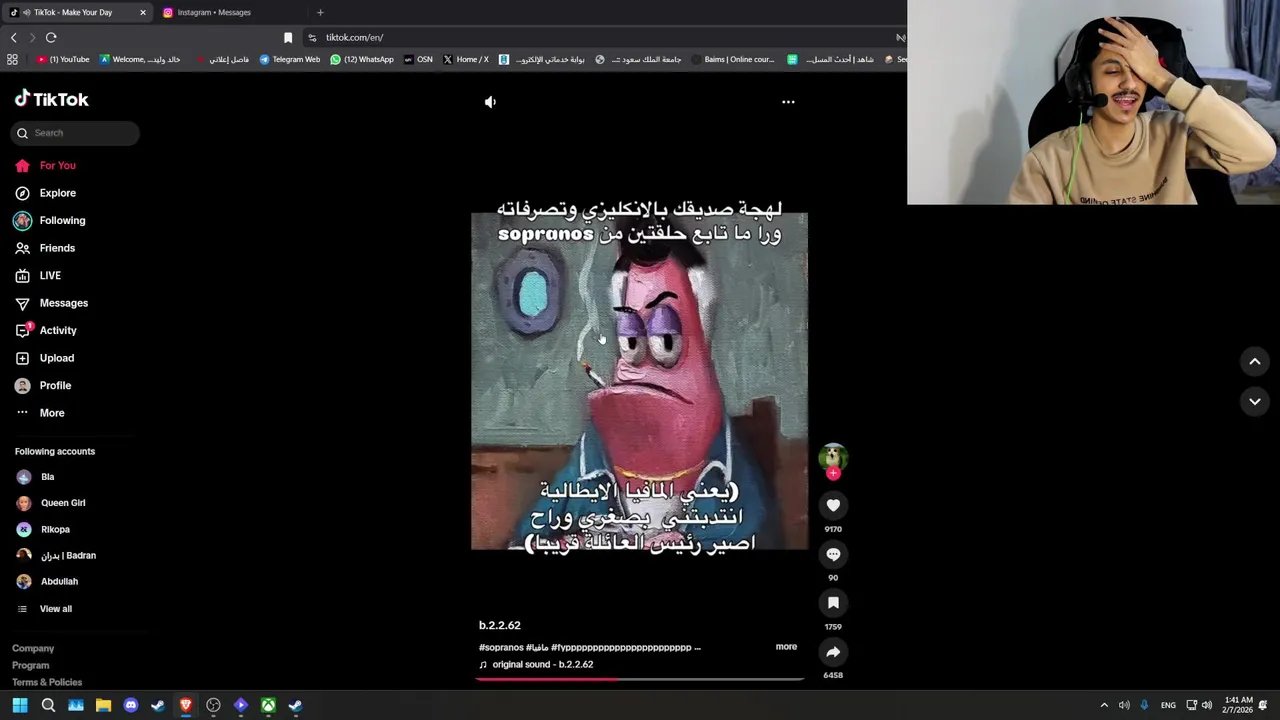Screen dimensions: 1280x720
Task: Click the TikTok search field
Action: pos(76,133)
